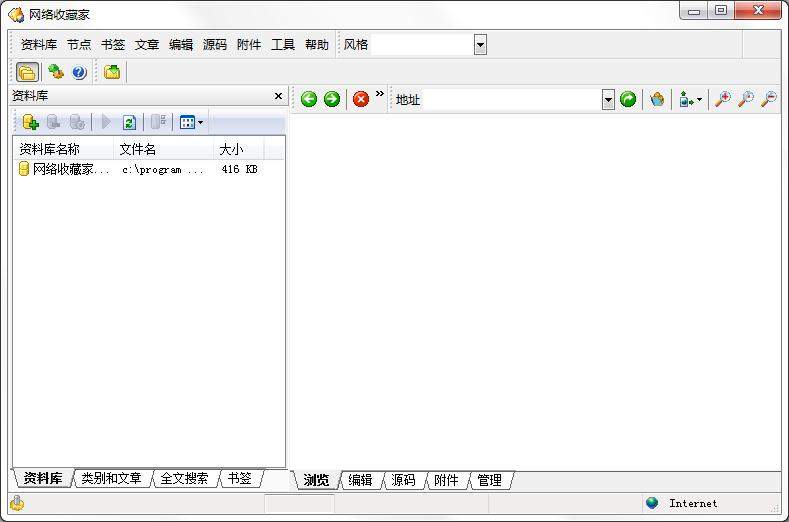Viewport: 789px width, 522px height.
Task: Click the green back navigation arrow
Action: click(x=309, y=99)
